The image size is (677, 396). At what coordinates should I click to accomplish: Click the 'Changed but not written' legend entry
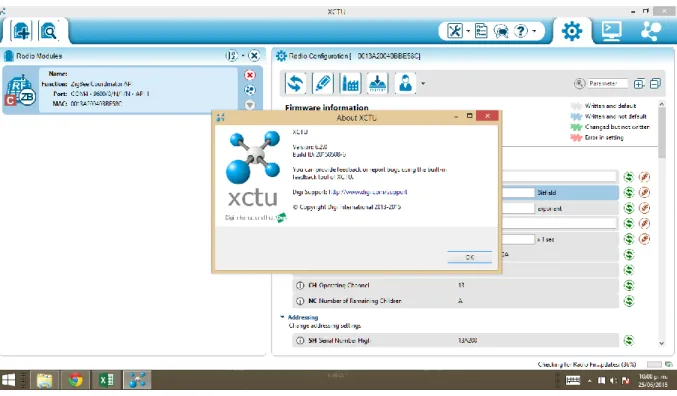[x=617, y=127]
